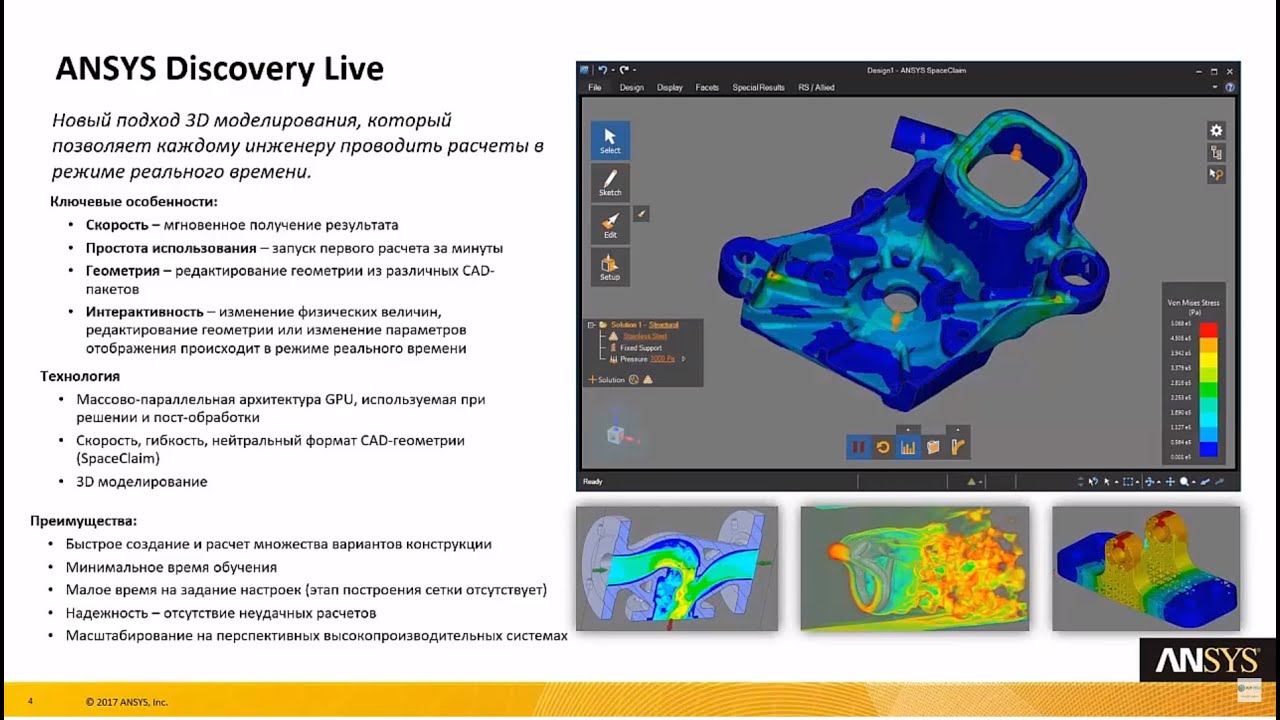Click the zoom magnifier in status bar

(x=1184, y=482)
